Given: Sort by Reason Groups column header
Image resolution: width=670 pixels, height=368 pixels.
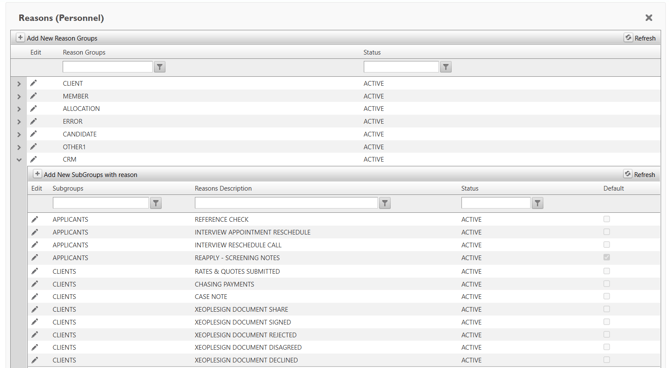Looking at the screenshot, I should [84, 53].
